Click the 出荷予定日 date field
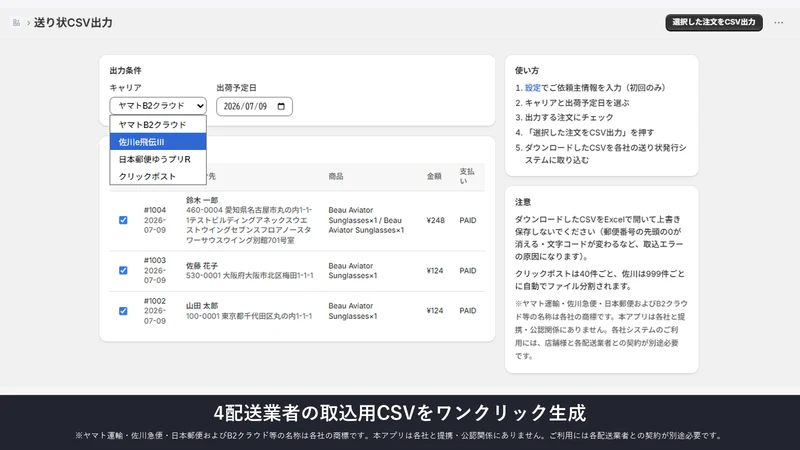800x450 pixels. pos(254,106)
